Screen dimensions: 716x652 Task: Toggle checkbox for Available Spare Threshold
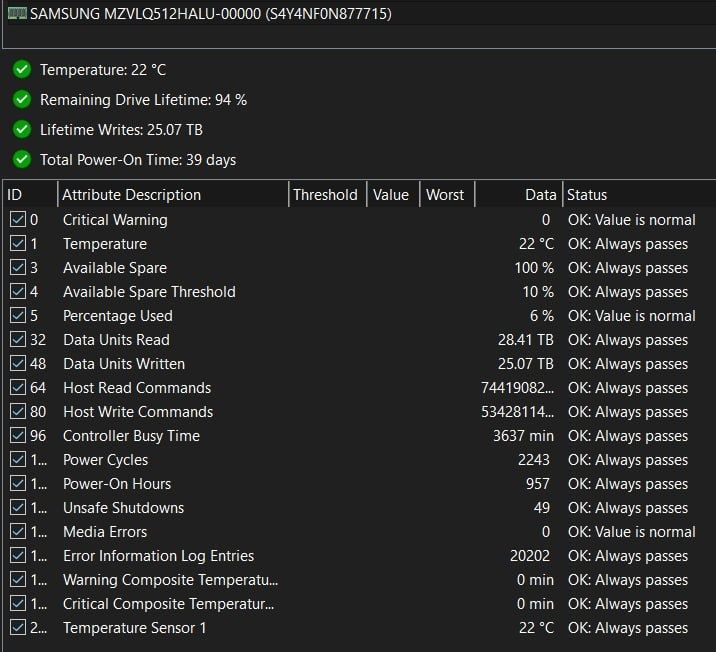18,291
